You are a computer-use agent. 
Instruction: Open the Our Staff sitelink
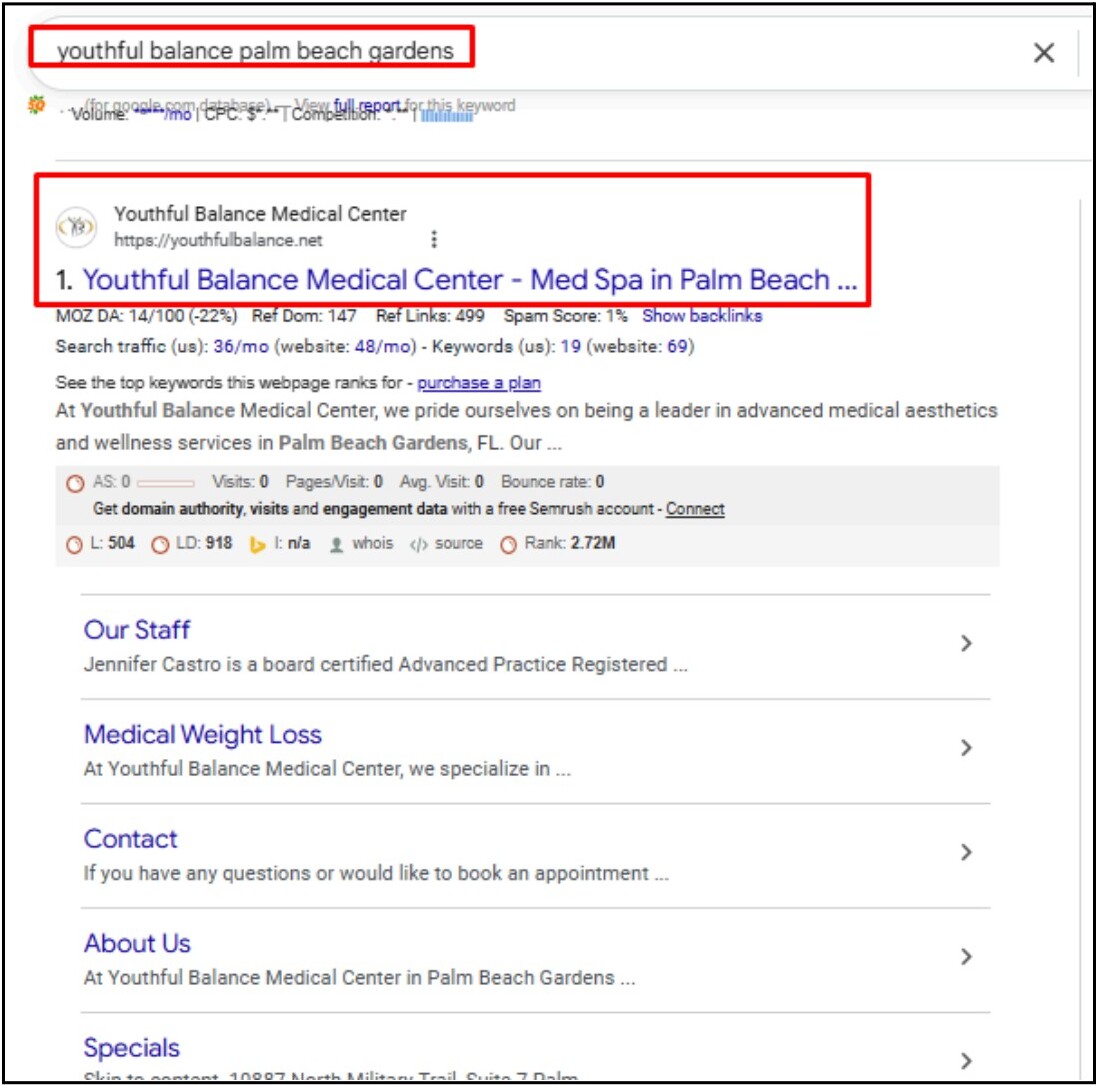pos(136,629)
